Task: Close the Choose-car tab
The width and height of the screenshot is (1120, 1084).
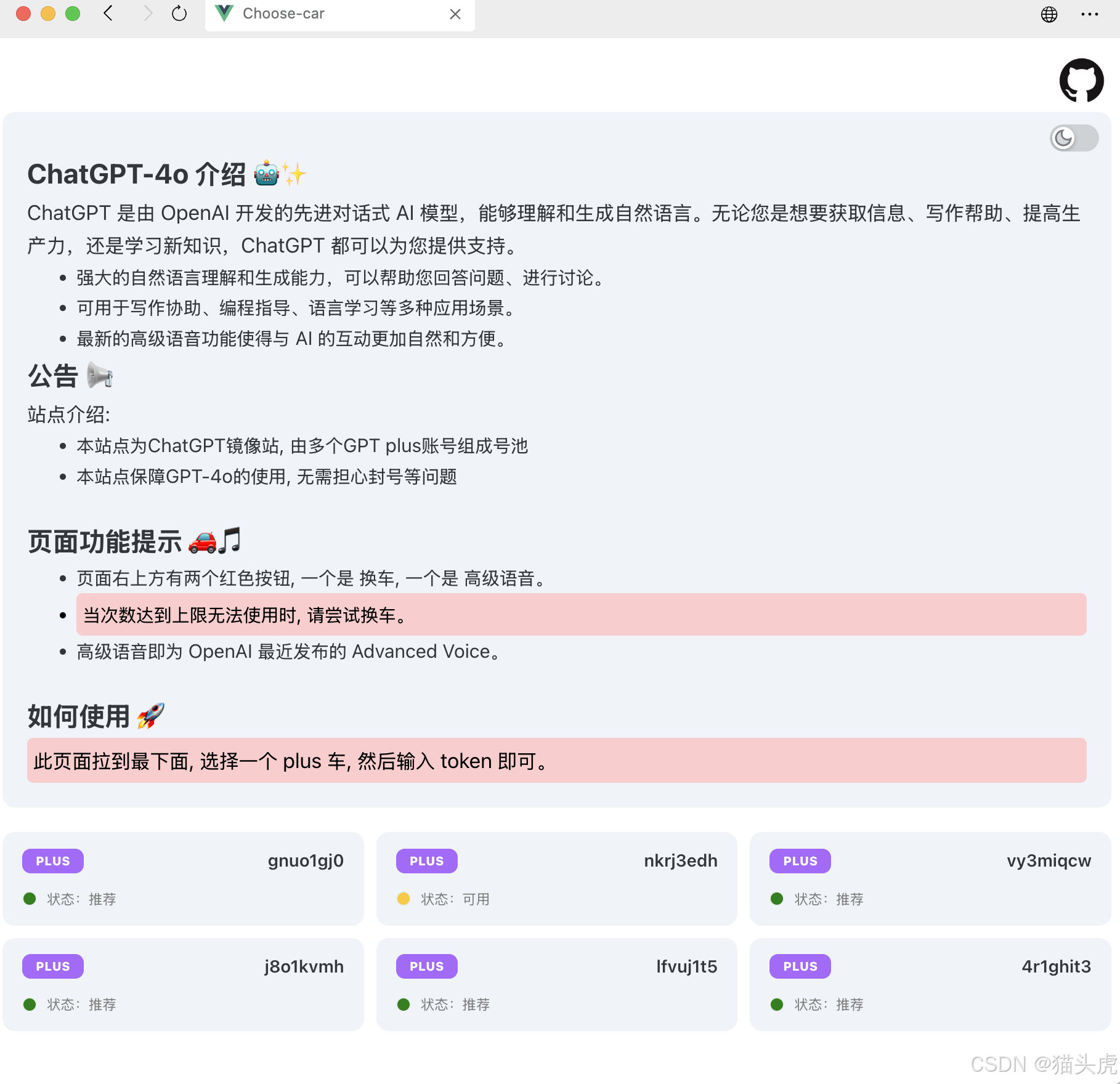Action: tap(455, 14)
